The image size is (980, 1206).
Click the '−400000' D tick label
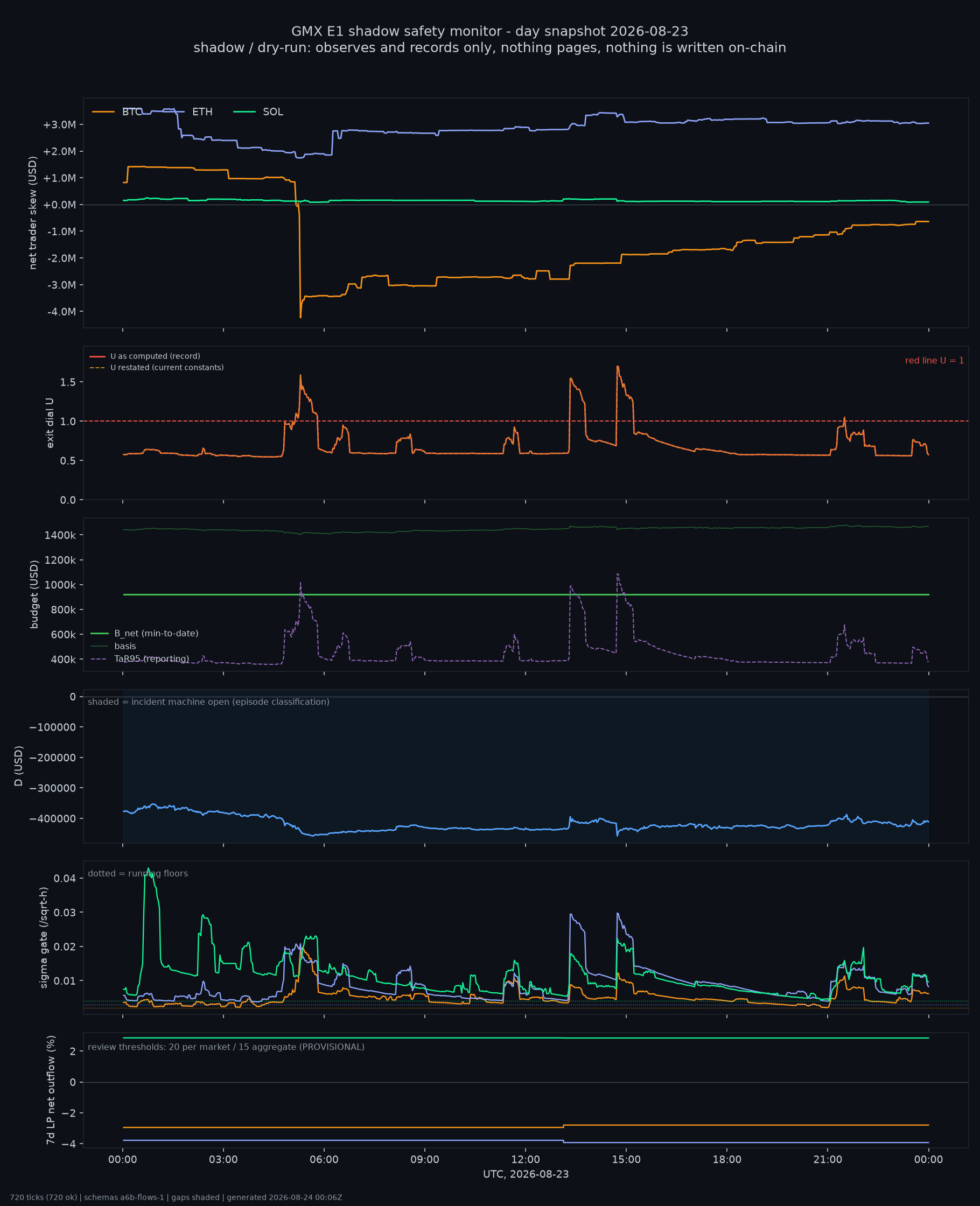[53, 818]
